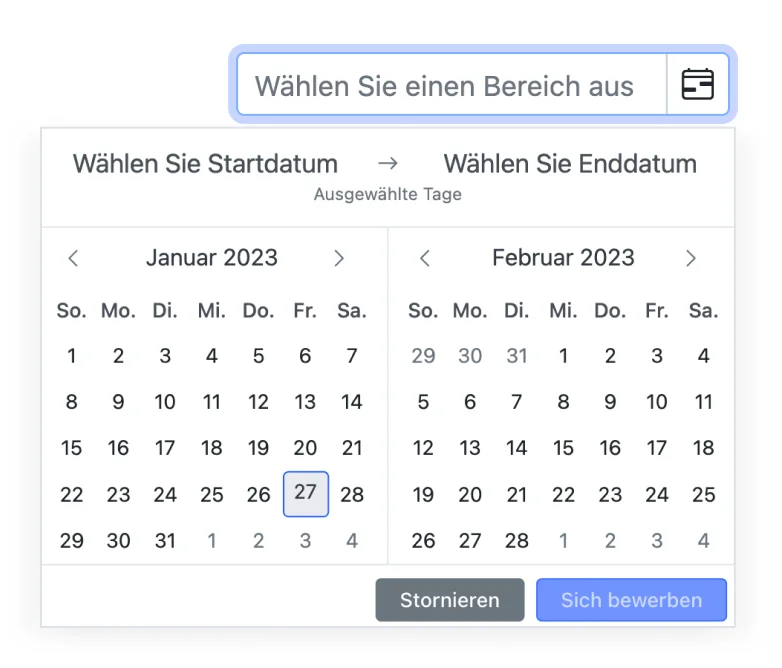The width and height of the screenshot is (782, 668).
Task: Go to next month from Februar 2023
Action: [691, 258]
